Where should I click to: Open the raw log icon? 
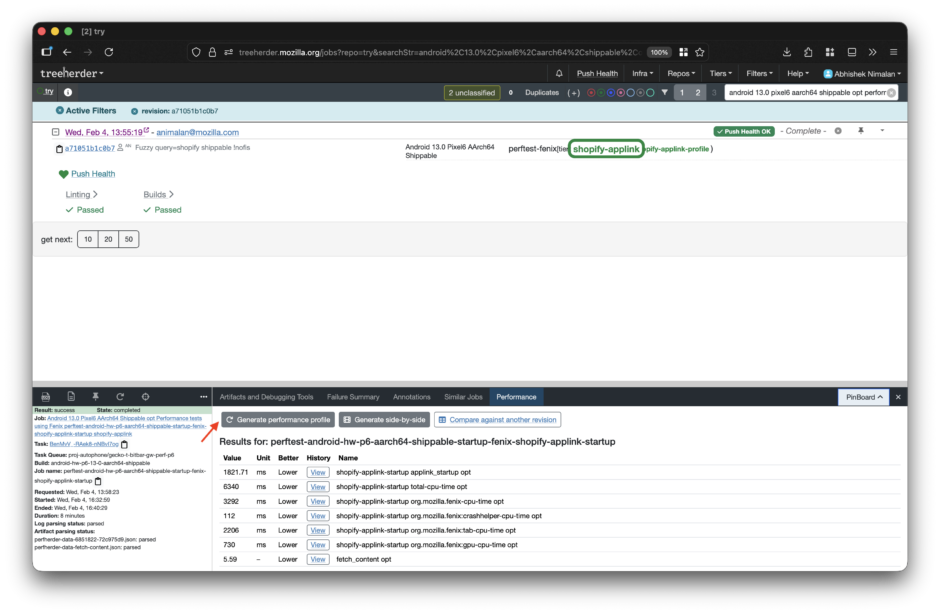click(x=44, y=396)
